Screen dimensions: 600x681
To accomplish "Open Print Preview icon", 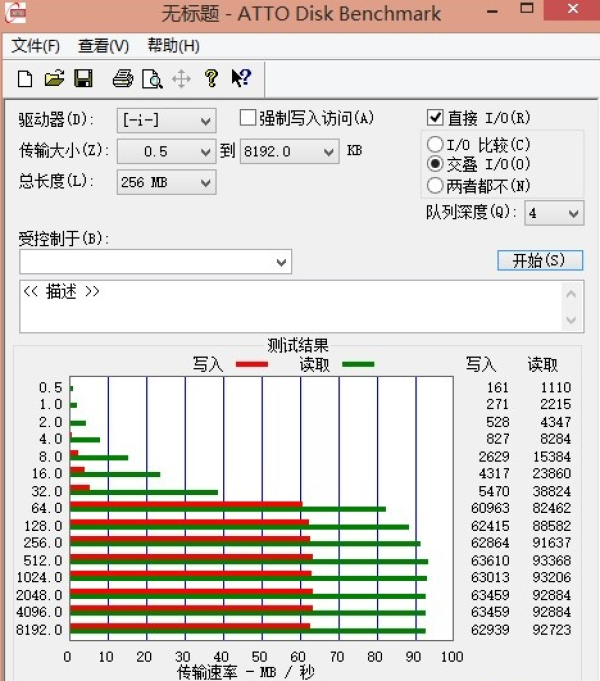I will pos(152,79).
